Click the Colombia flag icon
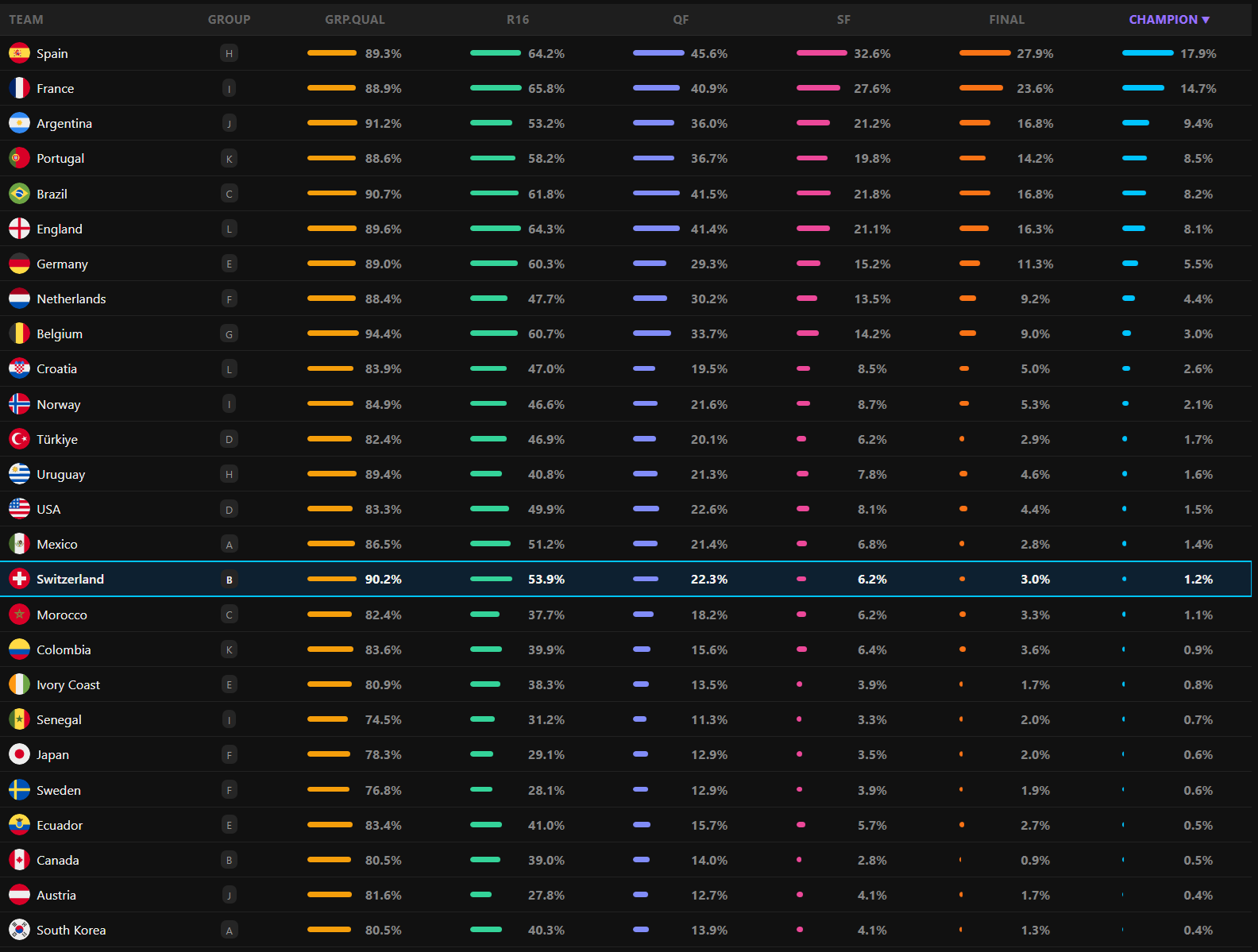The height and width of the screenshot is (952, 1258). 19,649
